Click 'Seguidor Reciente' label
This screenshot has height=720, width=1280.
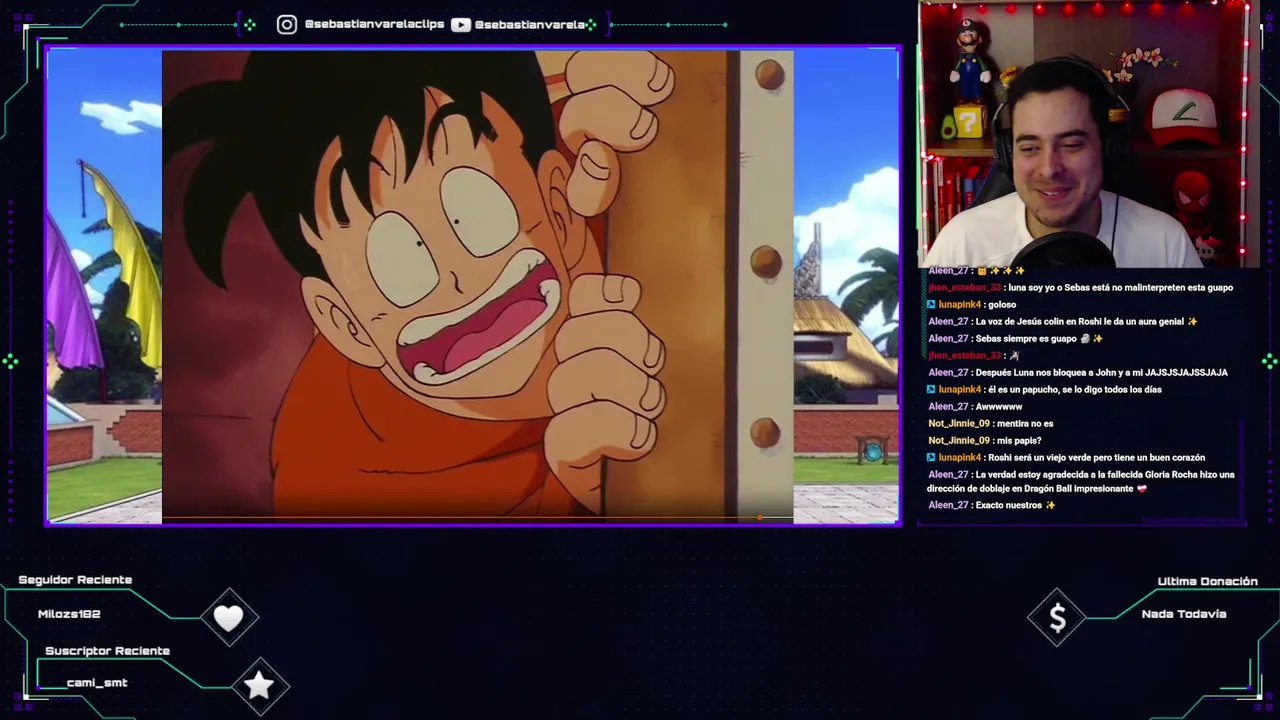75,580
